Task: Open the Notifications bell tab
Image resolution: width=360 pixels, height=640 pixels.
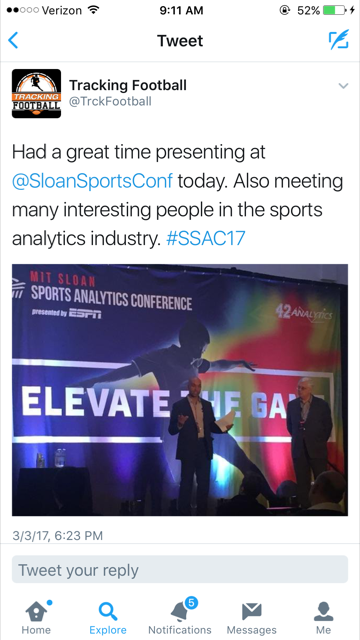Action: click(180, 617)
